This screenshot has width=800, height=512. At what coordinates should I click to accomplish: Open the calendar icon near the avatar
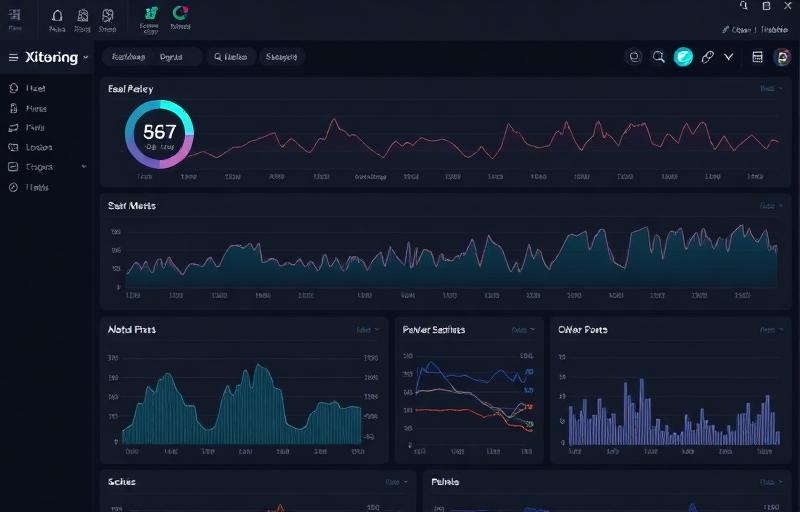[x=757, y=58]
